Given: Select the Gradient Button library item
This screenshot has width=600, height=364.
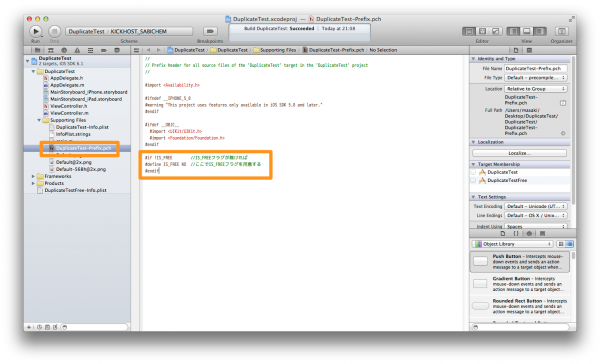Looking at the screenshot, I should (520, 284).
